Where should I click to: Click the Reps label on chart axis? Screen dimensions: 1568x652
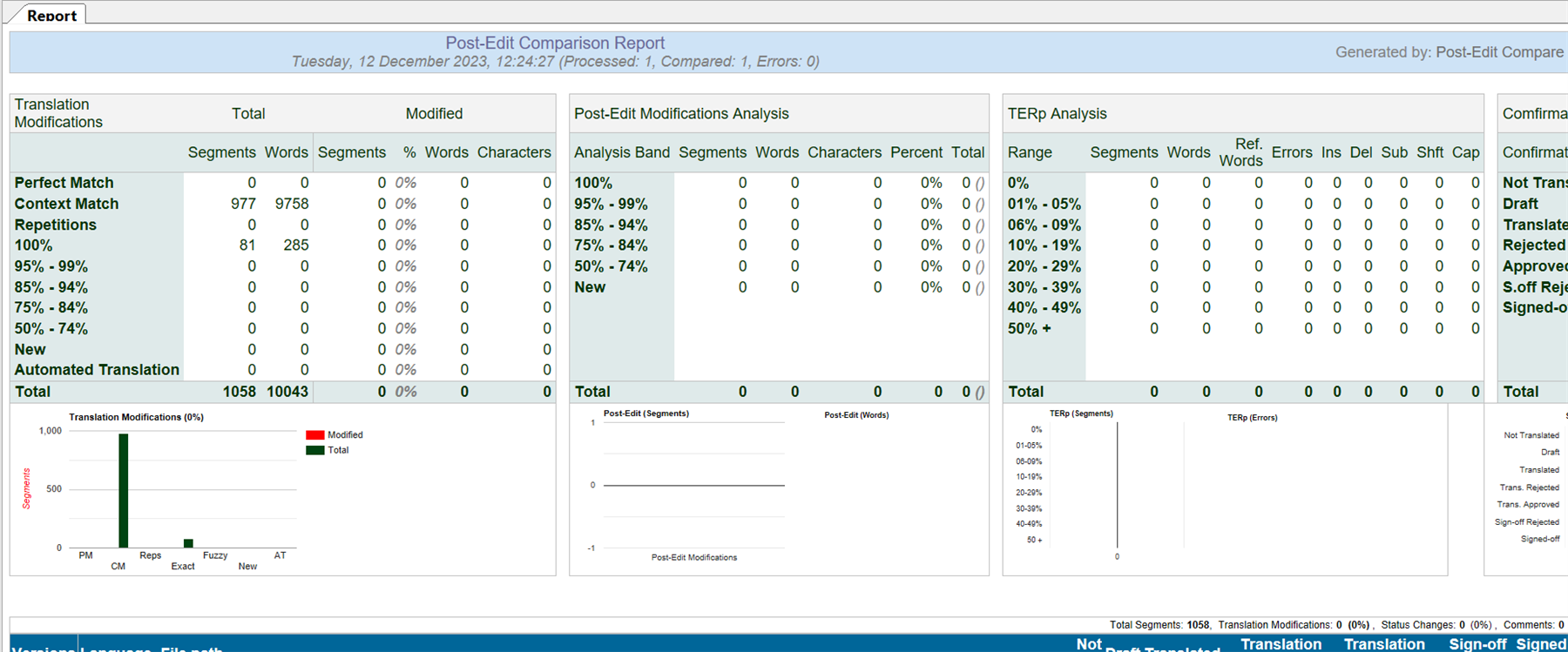tap(150, 555)
